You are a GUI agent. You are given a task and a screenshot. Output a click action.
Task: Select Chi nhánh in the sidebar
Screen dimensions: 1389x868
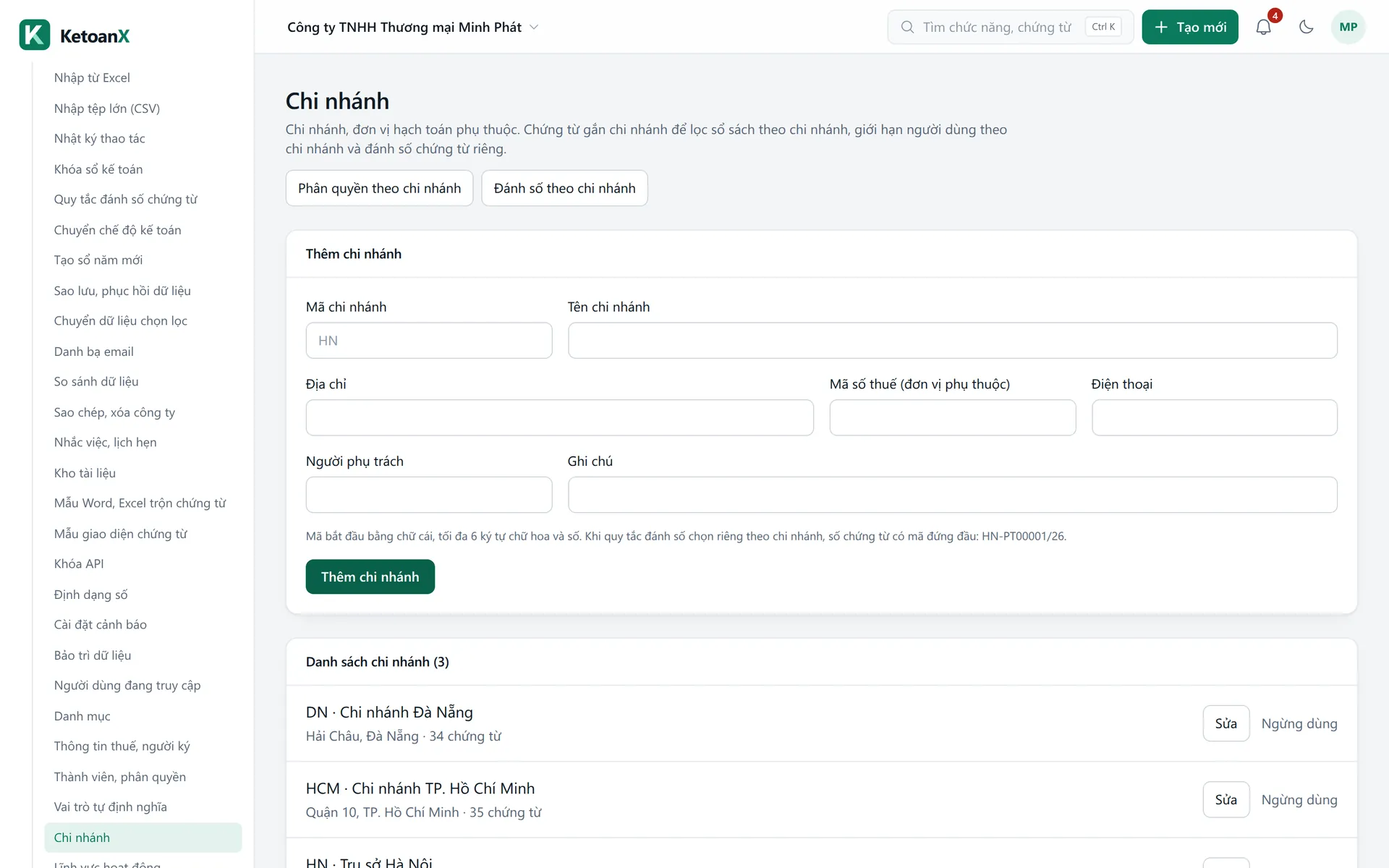tap(143, 837)
